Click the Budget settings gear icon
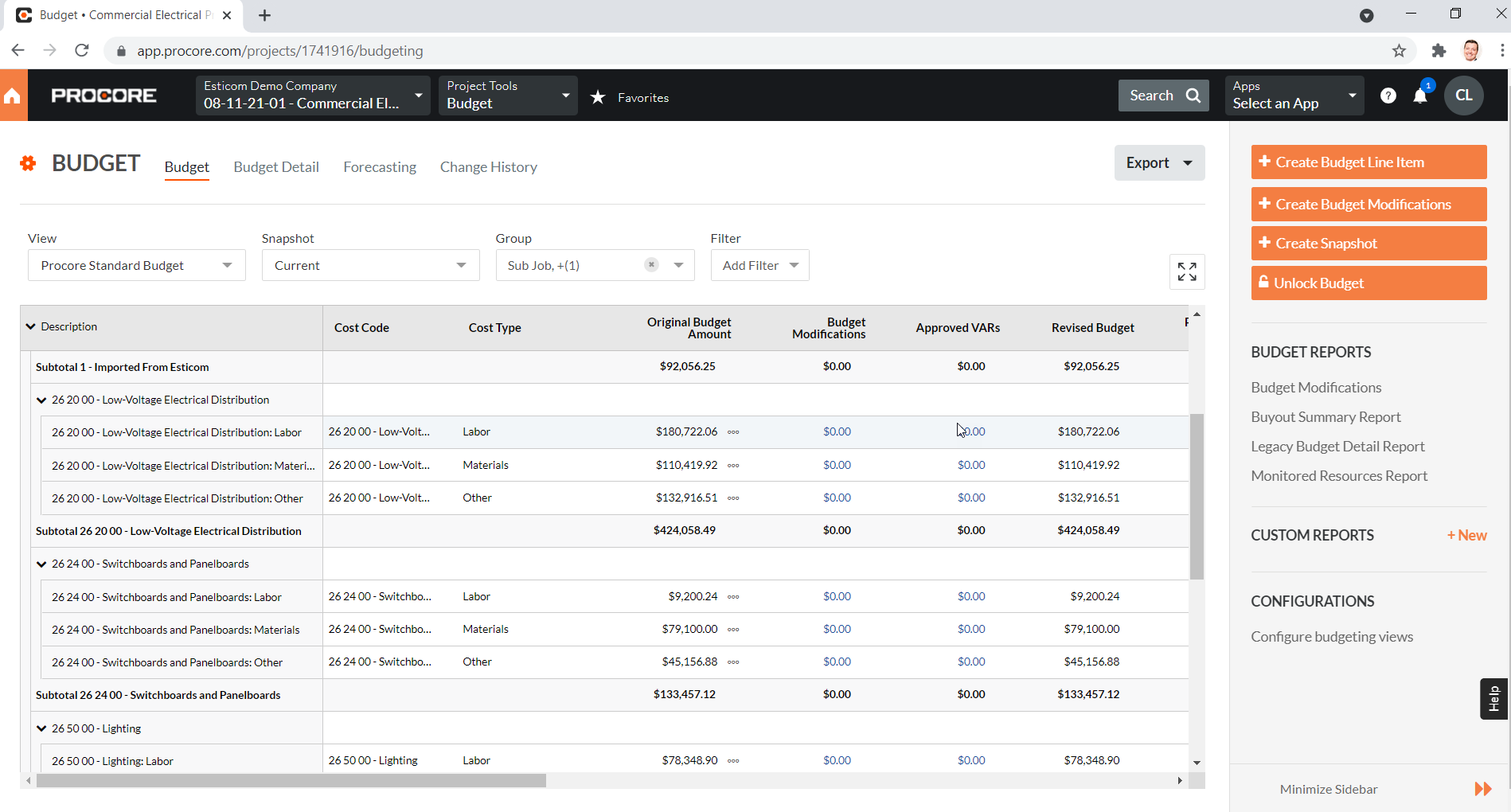 click(x=29, y=163)
